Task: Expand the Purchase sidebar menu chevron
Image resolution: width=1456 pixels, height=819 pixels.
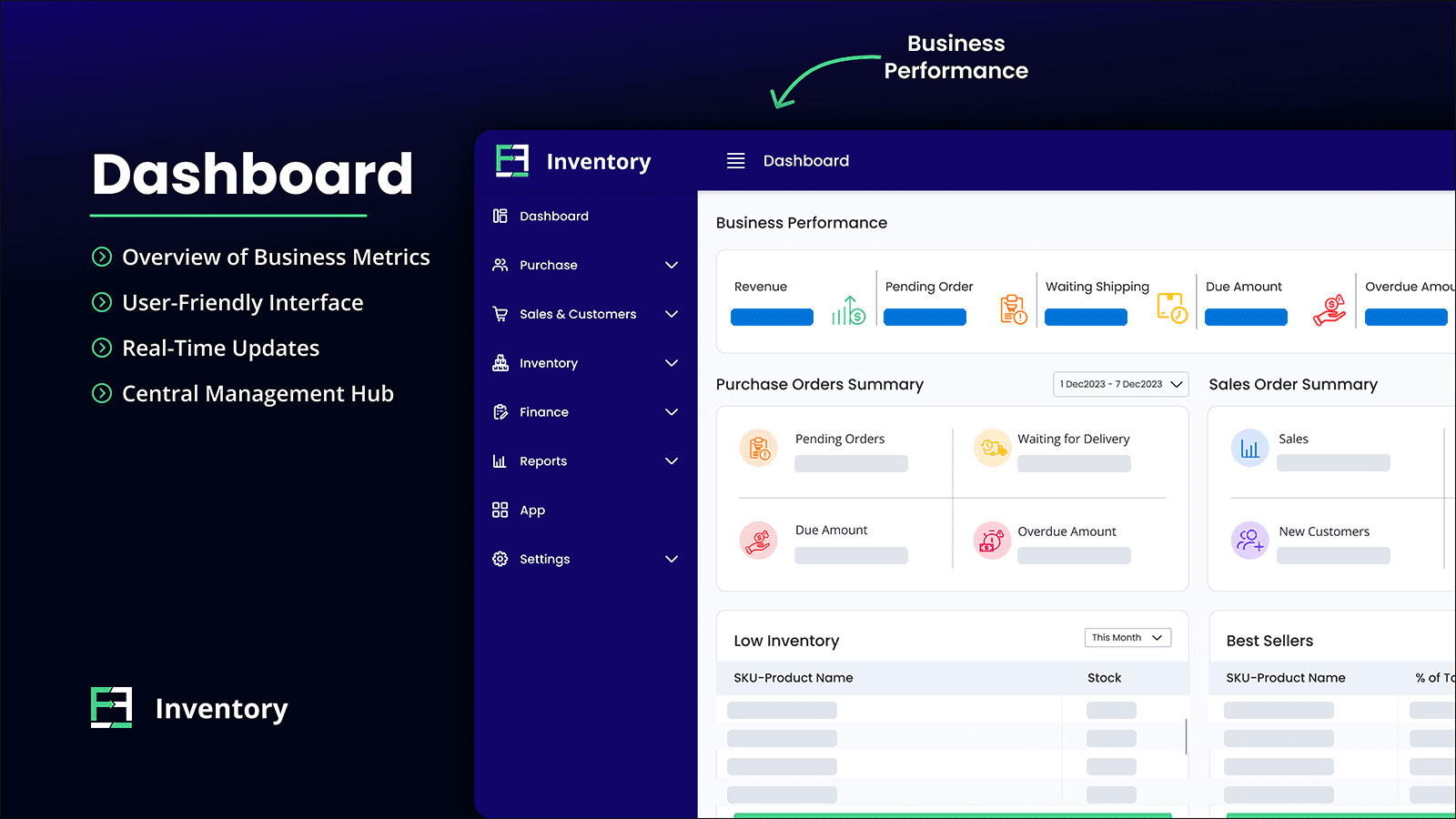Action: tap(672, 266)
